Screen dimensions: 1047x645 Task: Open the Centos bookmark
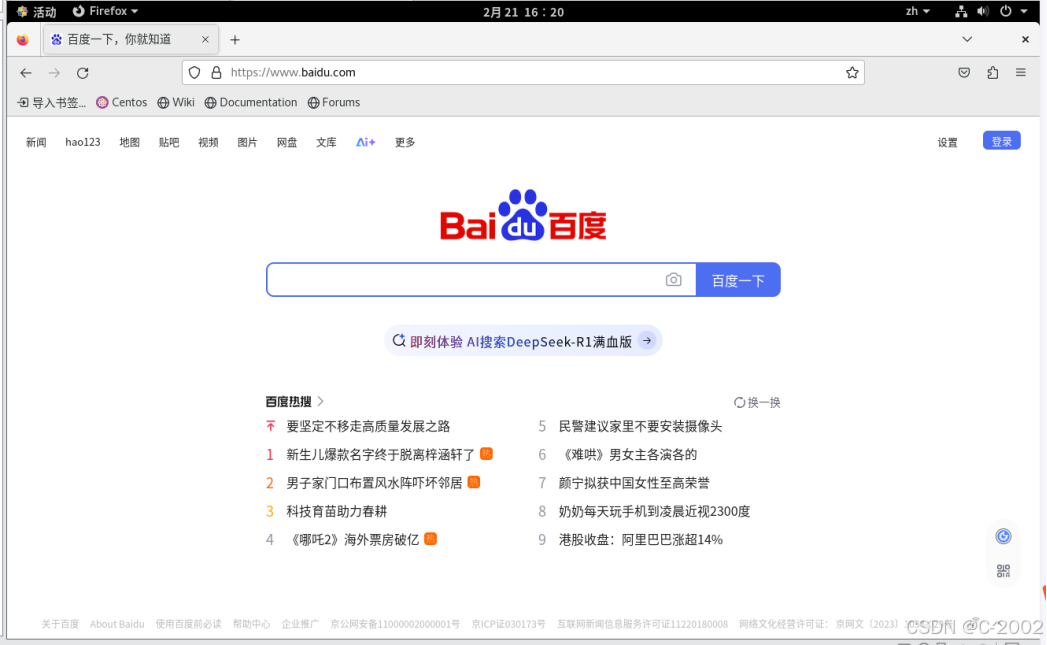(122, 103)
